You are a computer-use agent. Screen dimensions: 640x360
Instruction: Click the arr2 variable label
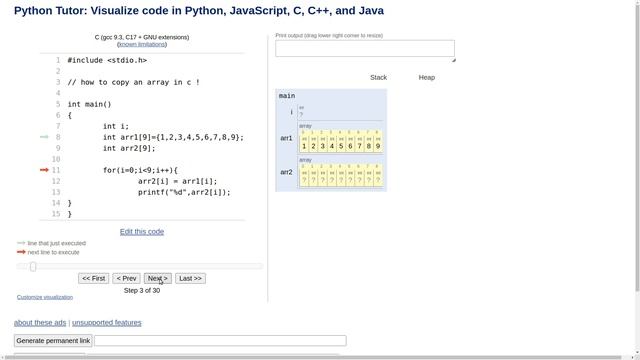(286, 172)
